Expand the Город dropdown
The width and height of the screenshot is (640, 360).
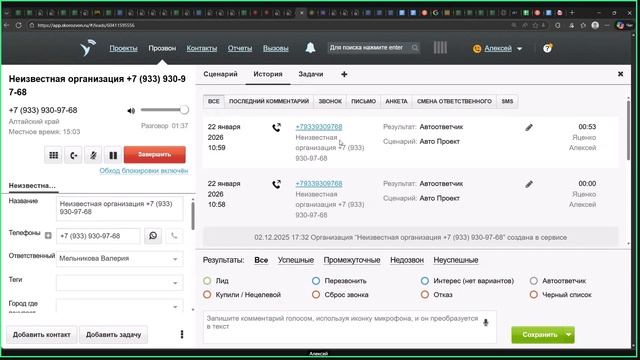[120, 306]
